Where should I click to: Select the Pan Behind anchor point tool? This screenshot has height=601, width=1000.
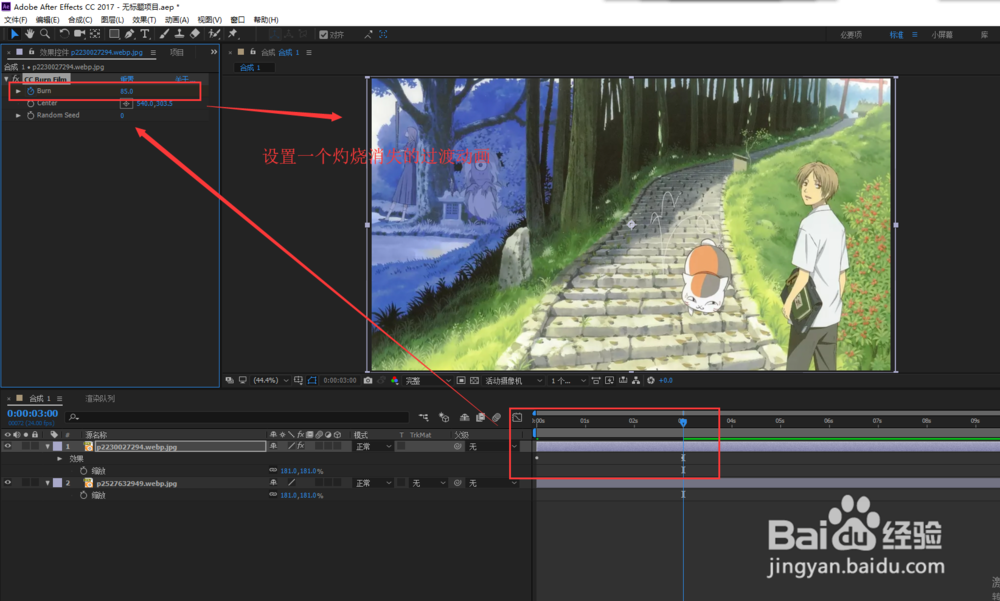(95, 34)
